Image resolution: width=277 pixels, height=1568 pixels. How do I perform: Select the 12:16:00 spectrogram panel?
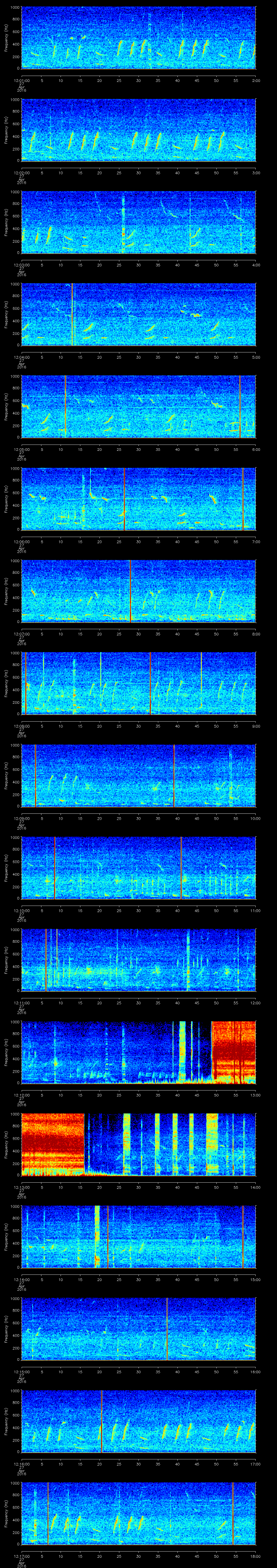[x=139, y=1422]
